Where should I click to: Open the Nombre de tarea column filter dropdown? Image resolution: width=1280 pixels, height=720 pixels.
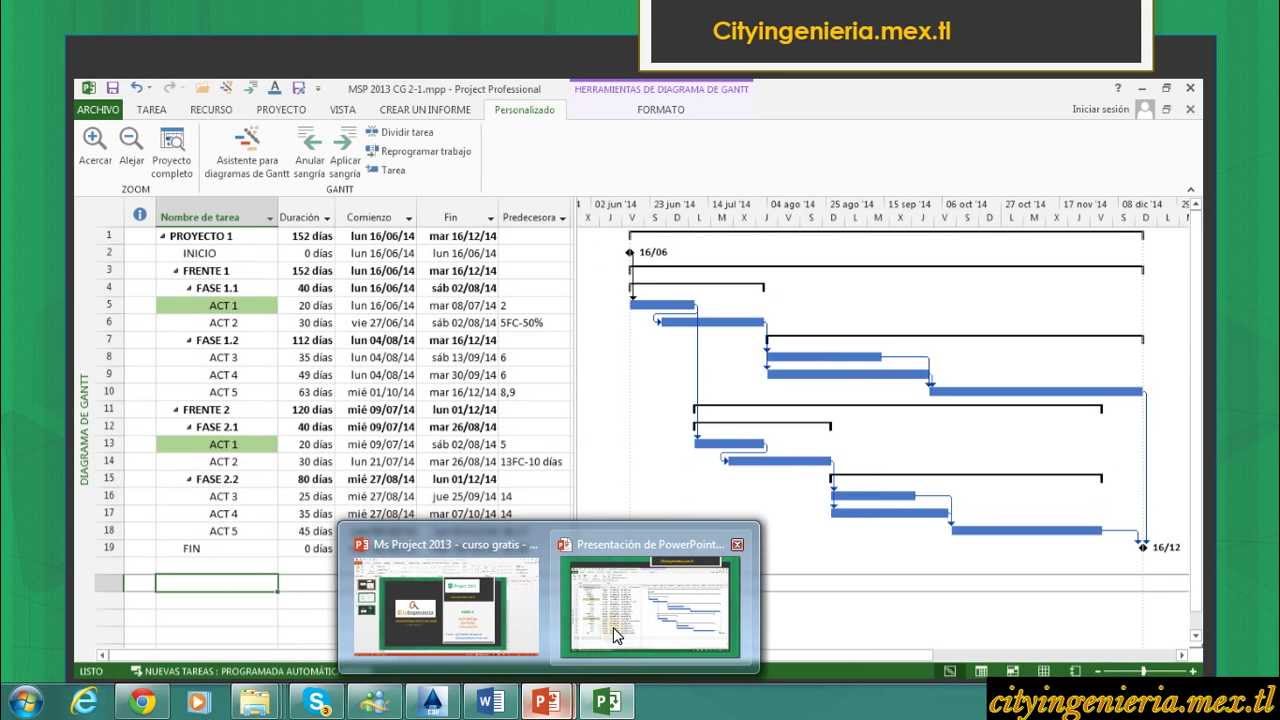270,218
